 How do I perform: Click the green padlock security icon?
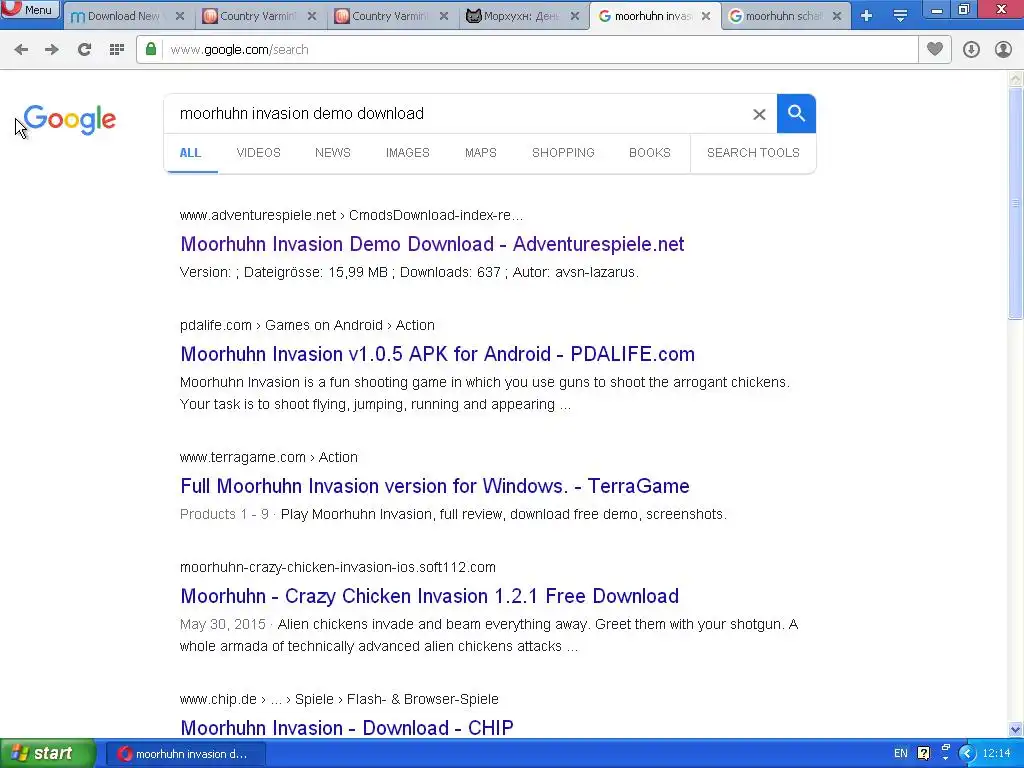tap(151, 49)
